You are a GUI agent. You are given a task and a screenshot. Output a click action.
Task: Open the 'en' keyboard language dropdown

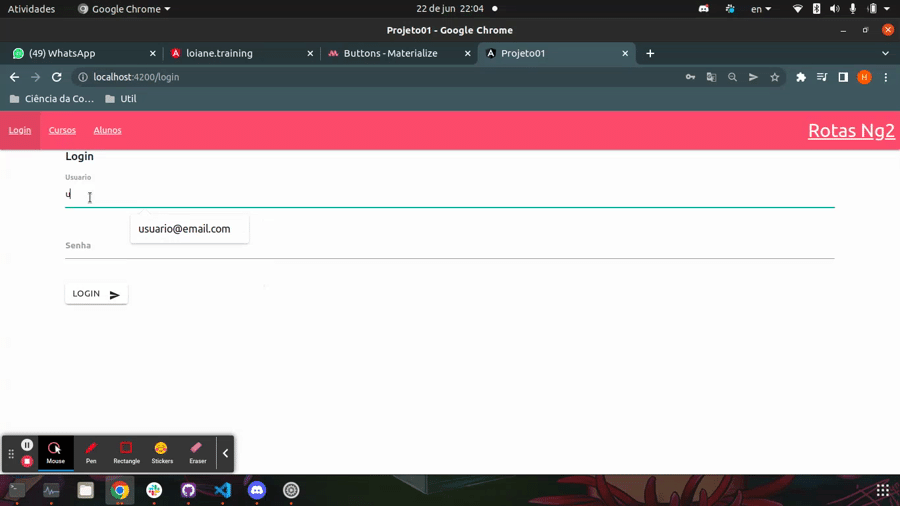[x=761, y=9]
